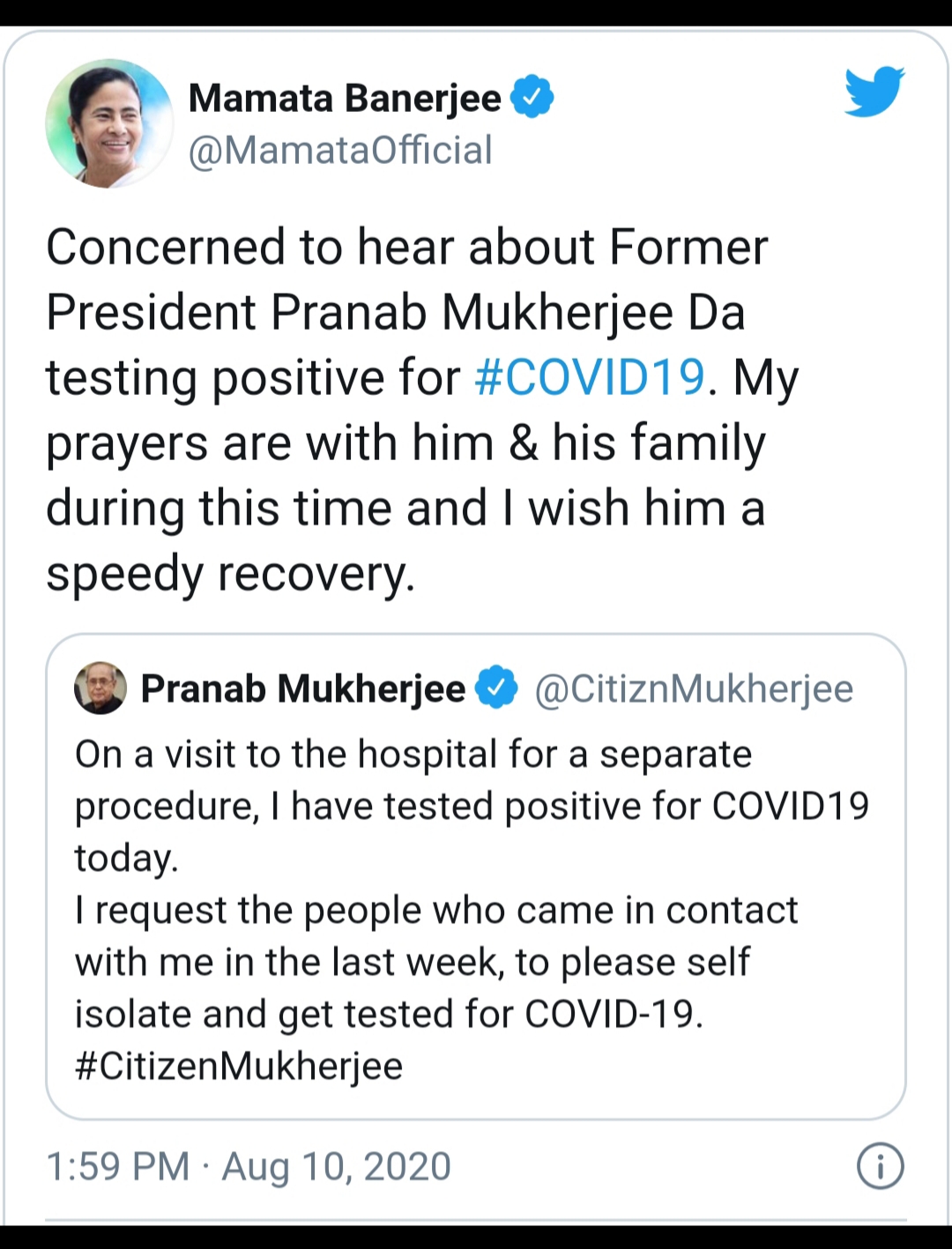Open Mamata Banerjee's profile photo
Screen dimensions: 952x1249
pos(109,123)
